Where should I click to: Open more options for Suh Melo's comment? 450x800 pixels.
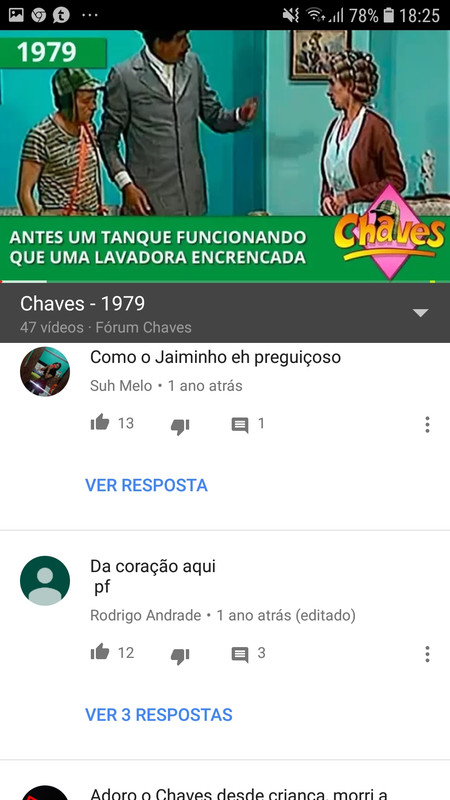pos(427,424)
